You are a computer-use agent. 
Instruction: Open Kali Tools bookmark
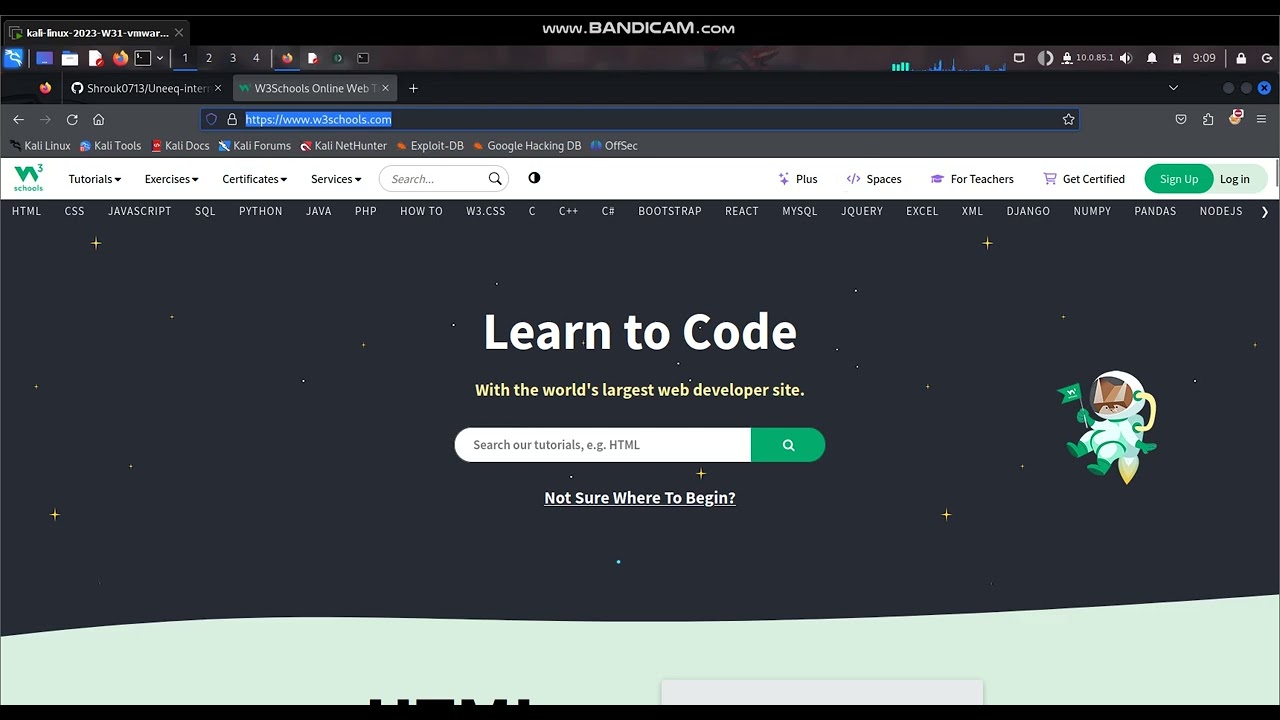pyautogui.click(x=110, y=145)
